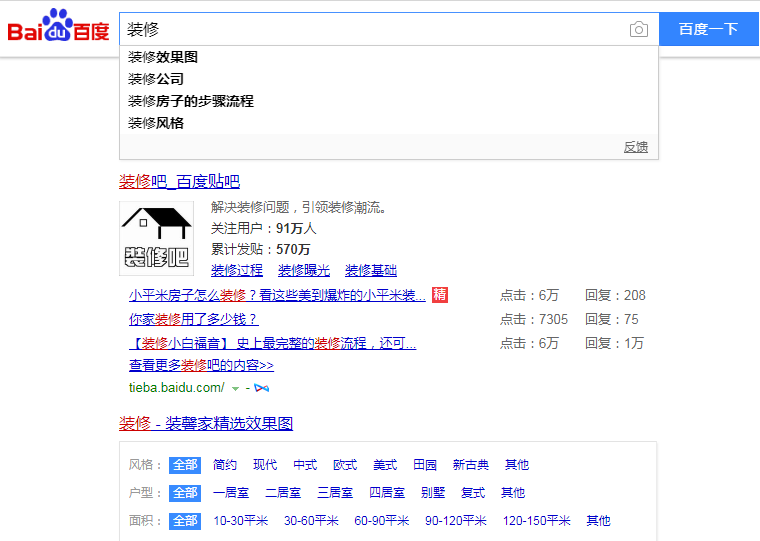The image size is (760, 541).
Task: Click the 反馈 feedback link
Action: click(636, 147)
